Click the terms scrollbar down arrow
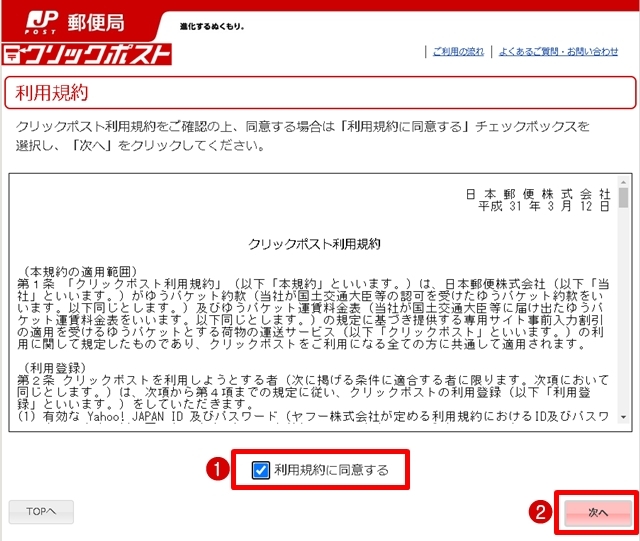 point(623,417)
